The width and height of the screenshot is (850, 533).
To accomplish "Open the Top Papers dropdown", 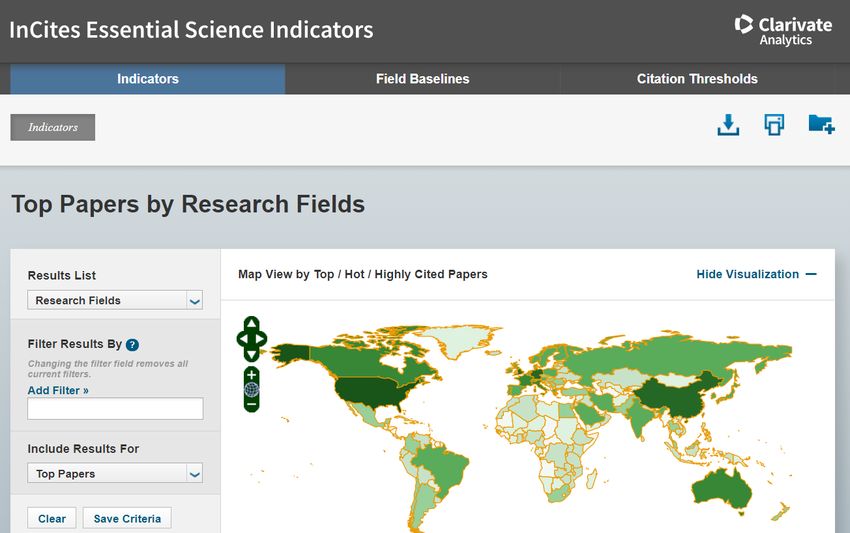I will coord(115,473).
